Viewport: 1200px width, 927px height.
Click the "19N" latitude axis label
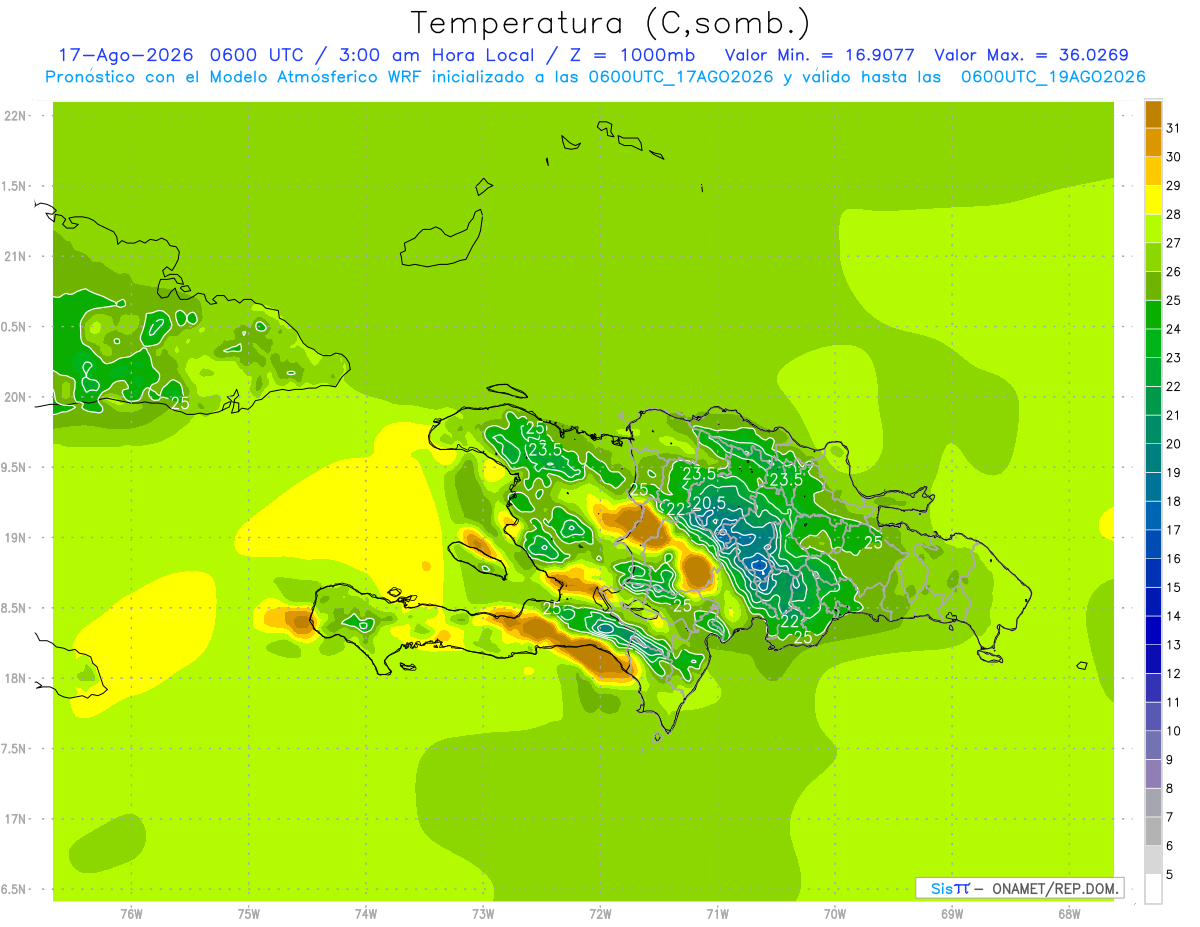tap(16, 538)
